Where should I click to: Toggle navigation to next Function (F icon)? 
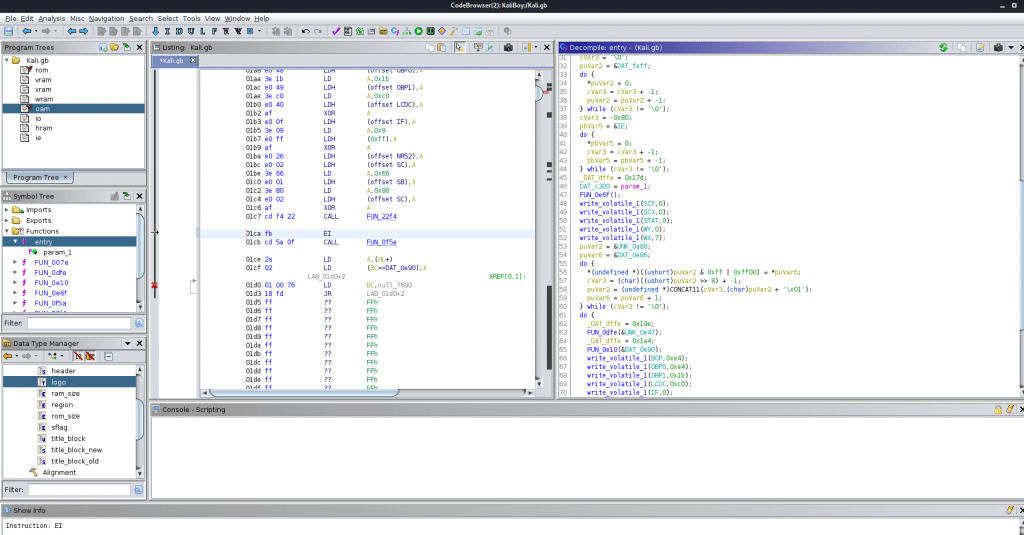point(214,31)
